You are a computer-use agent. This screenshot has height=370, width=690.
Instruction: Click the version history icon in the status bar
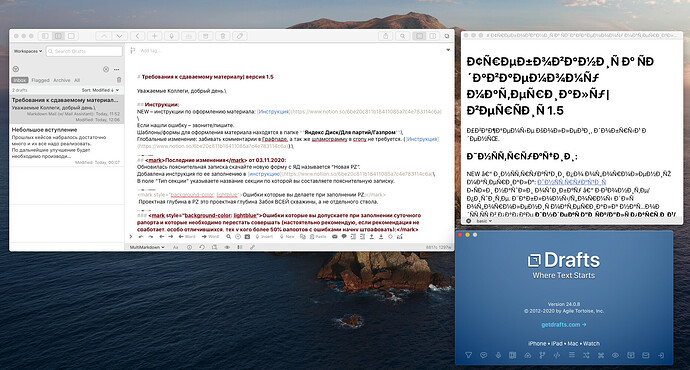[x=202, y=247]
